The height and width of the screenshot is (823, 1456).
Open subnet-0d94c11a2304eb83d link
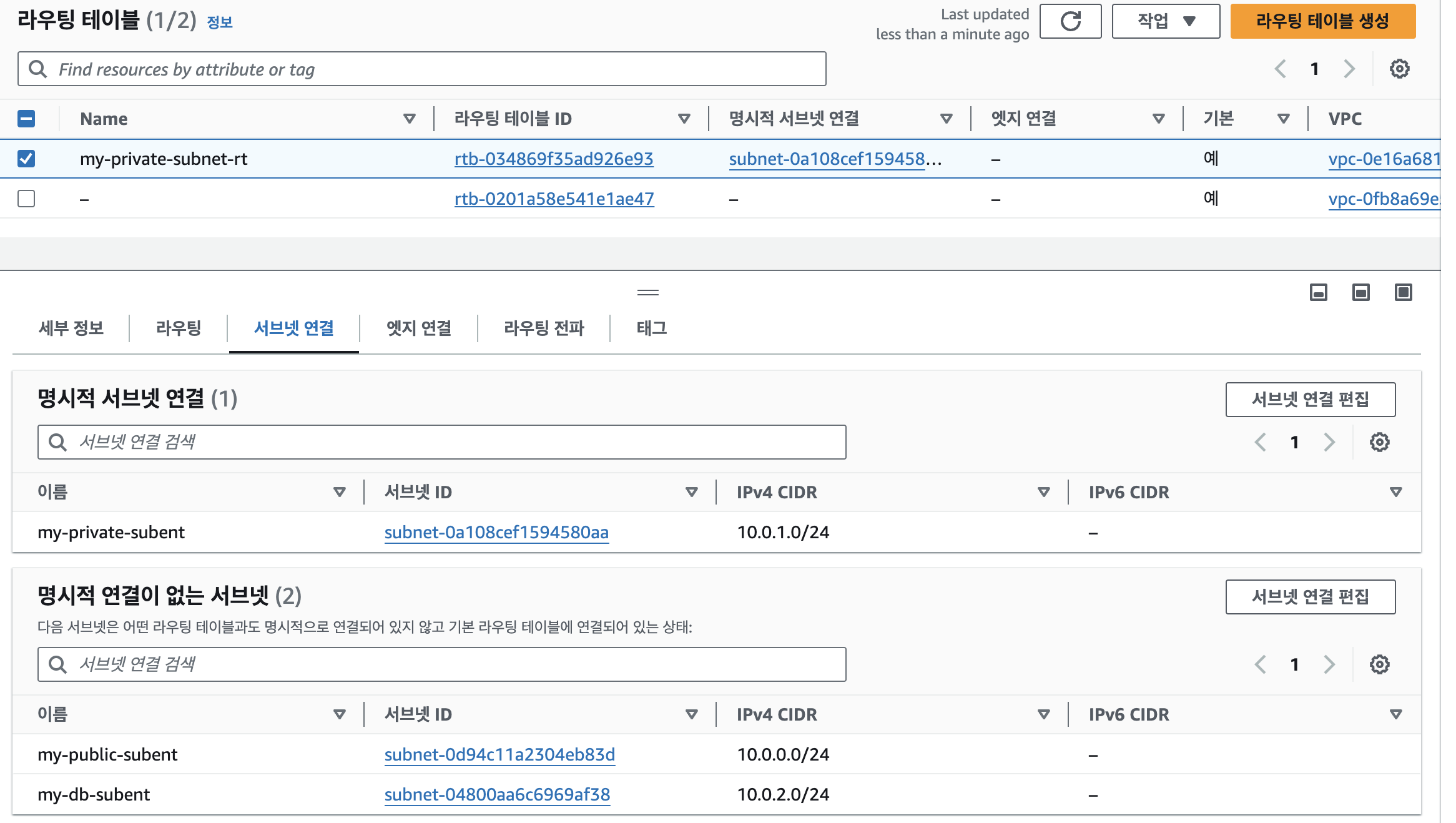[499, 754]
